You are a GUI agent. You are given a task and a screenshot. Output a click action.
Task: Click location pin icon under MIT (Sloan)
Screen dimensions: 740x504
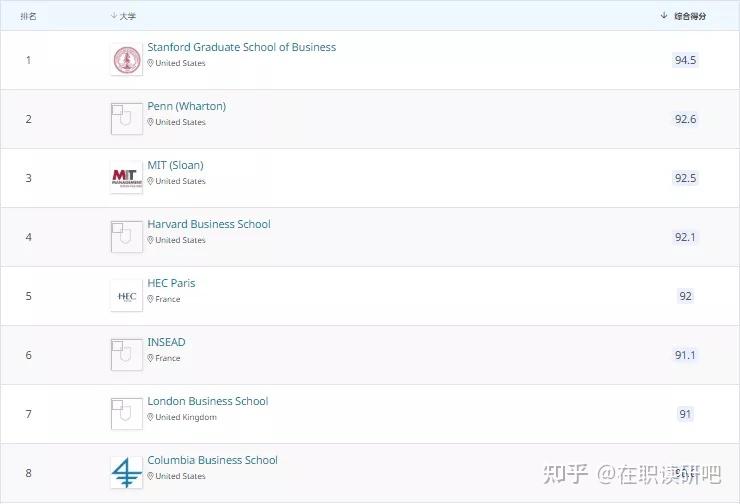pos(150,181)
